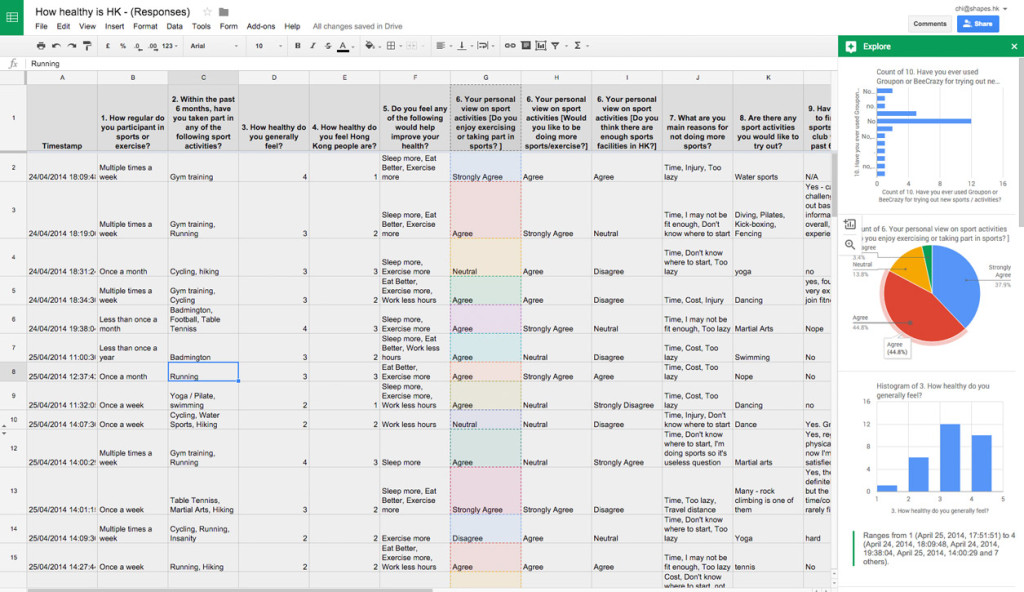Click the Undo arrow icon

57,46
